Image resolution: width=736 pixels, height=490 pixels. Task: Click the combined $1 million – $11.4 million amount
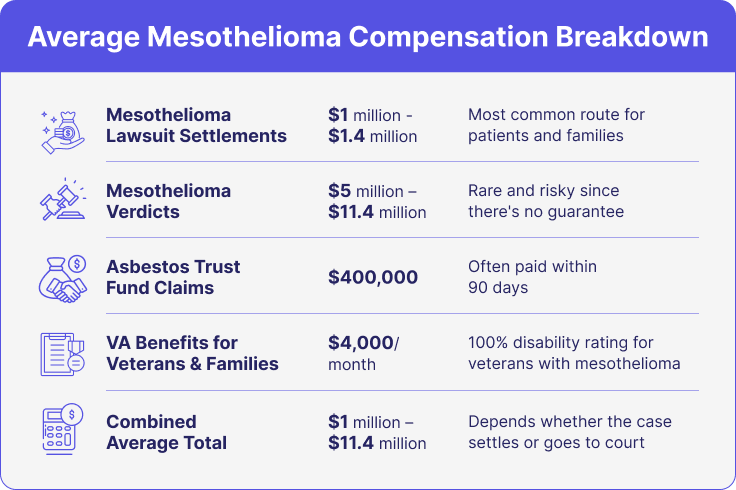pyautogui.click(x=377, y=432)
